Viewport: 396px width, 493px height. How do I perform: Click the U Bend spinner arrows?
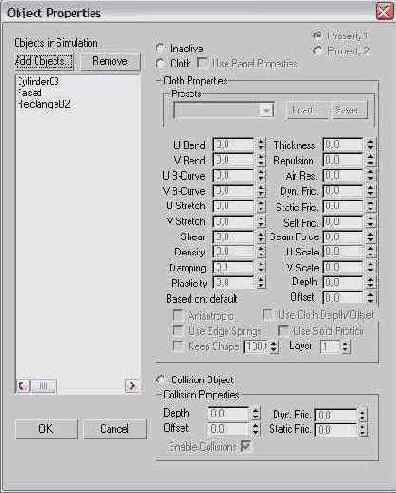pos(261,145)
